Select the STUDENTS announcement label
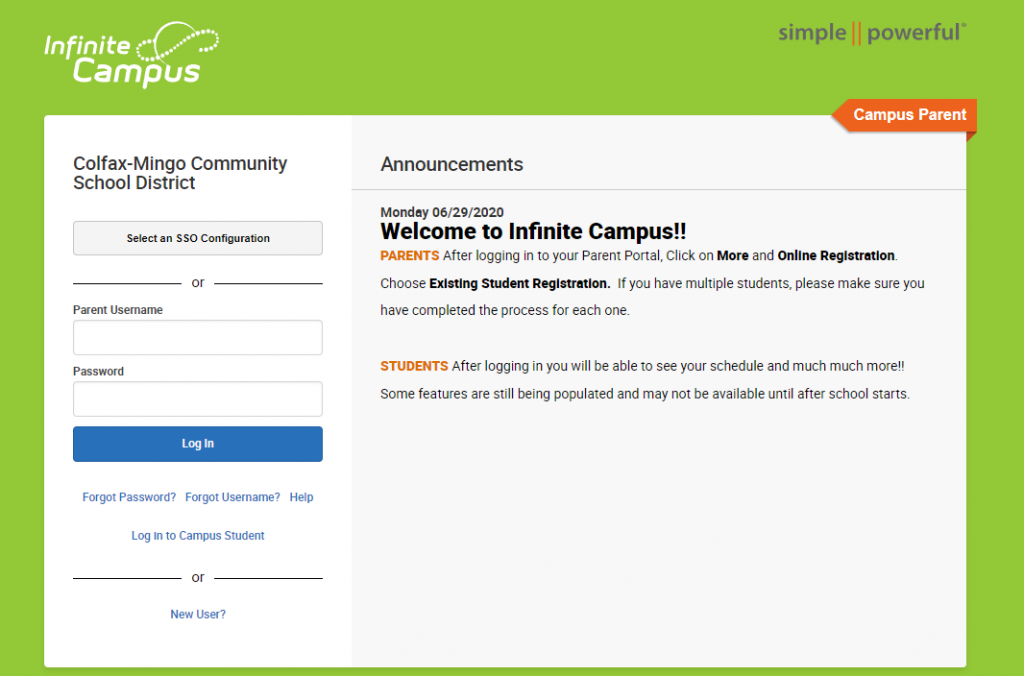 coord(413,365)
